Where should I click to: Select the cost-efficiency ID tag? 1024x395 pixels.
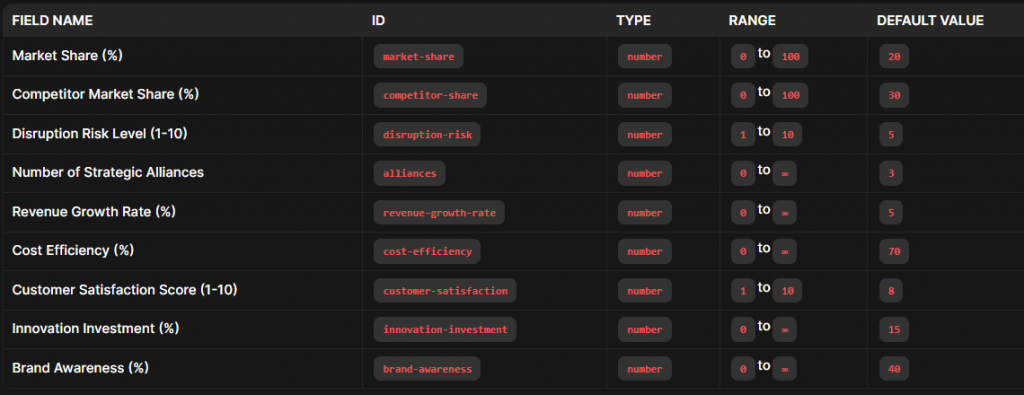coord(427,251)
